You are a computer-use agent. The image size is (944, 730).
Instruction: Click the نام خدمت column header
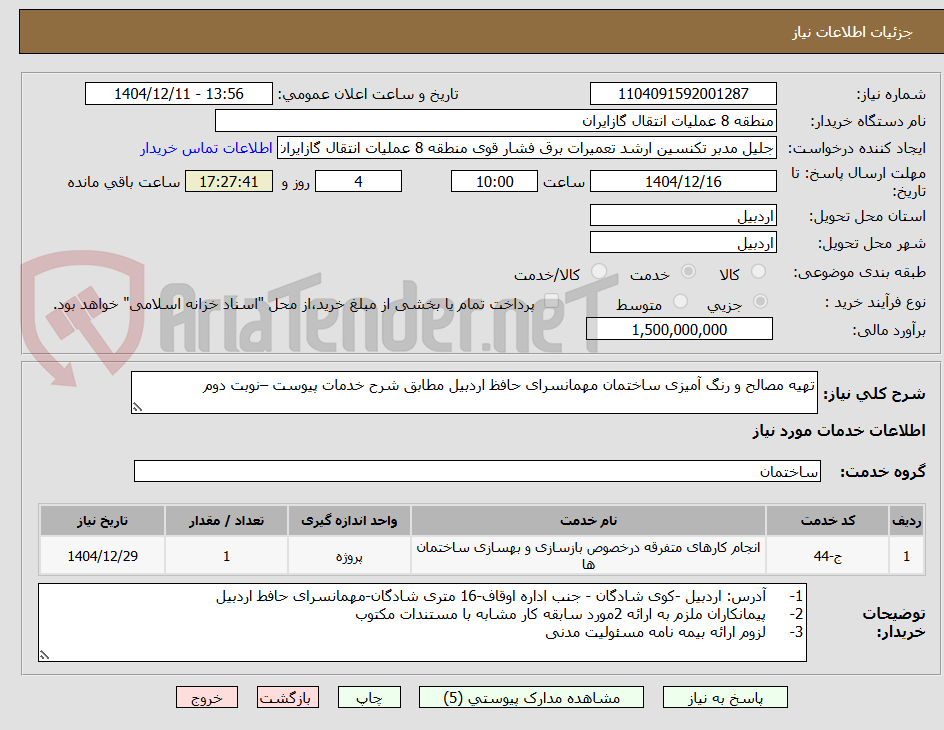pyautogui.click(x=588, y=521)
